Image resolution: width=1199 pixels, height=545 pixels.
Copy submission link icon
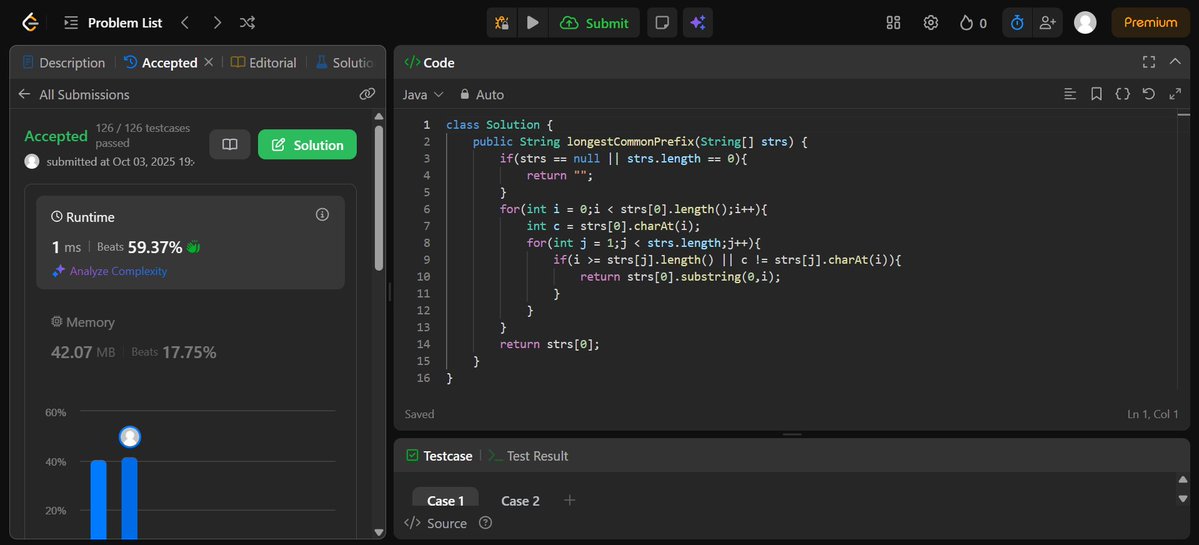coord(368,94)
